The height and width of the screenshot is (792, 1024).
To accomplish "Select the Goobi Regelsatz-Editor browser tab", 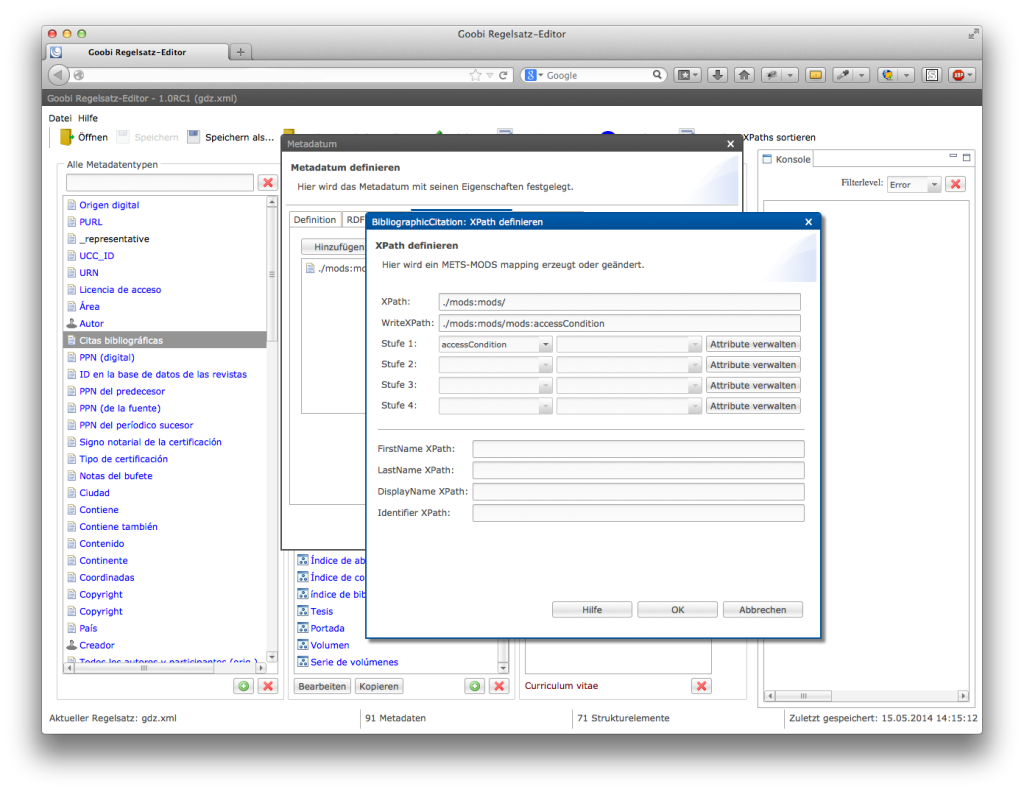I will click(137, 52).
